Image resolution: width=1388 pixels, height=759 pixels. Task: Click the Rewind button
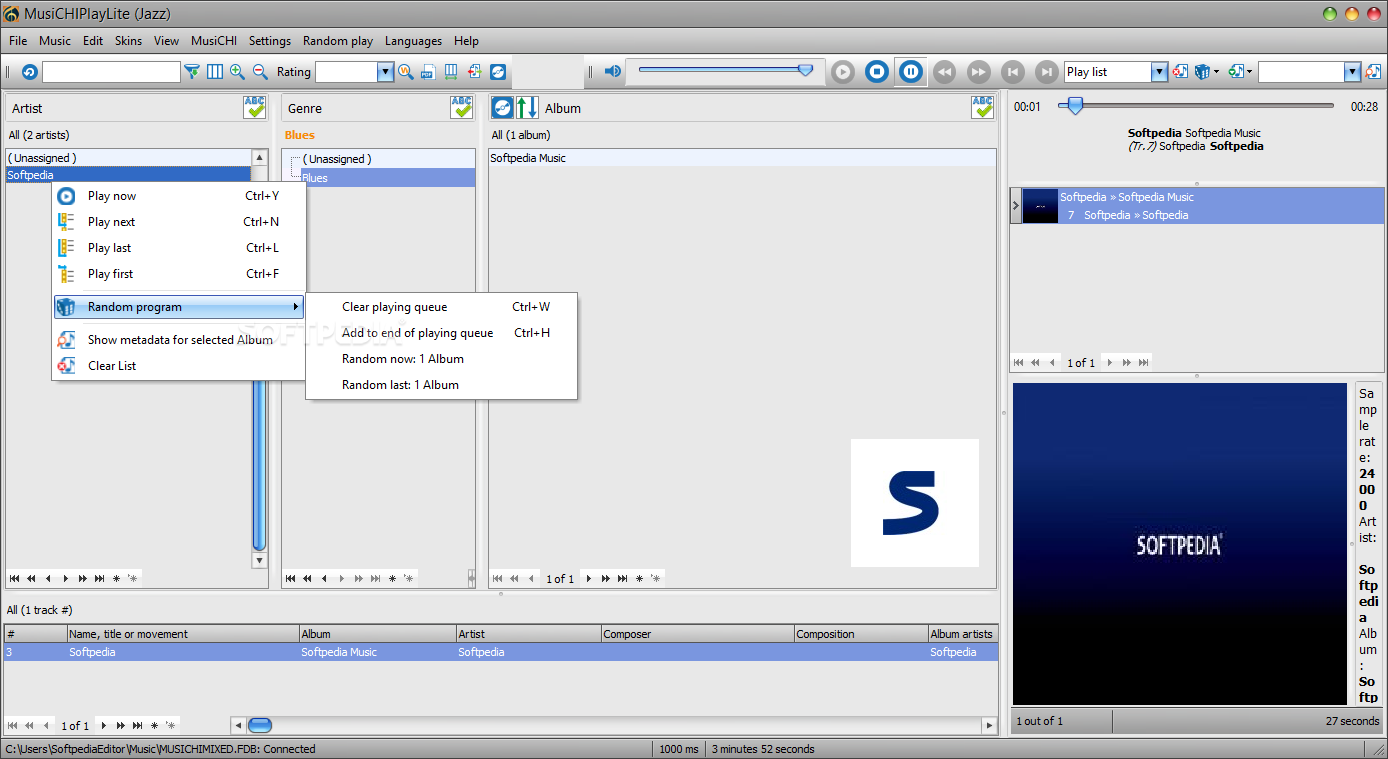944,72
